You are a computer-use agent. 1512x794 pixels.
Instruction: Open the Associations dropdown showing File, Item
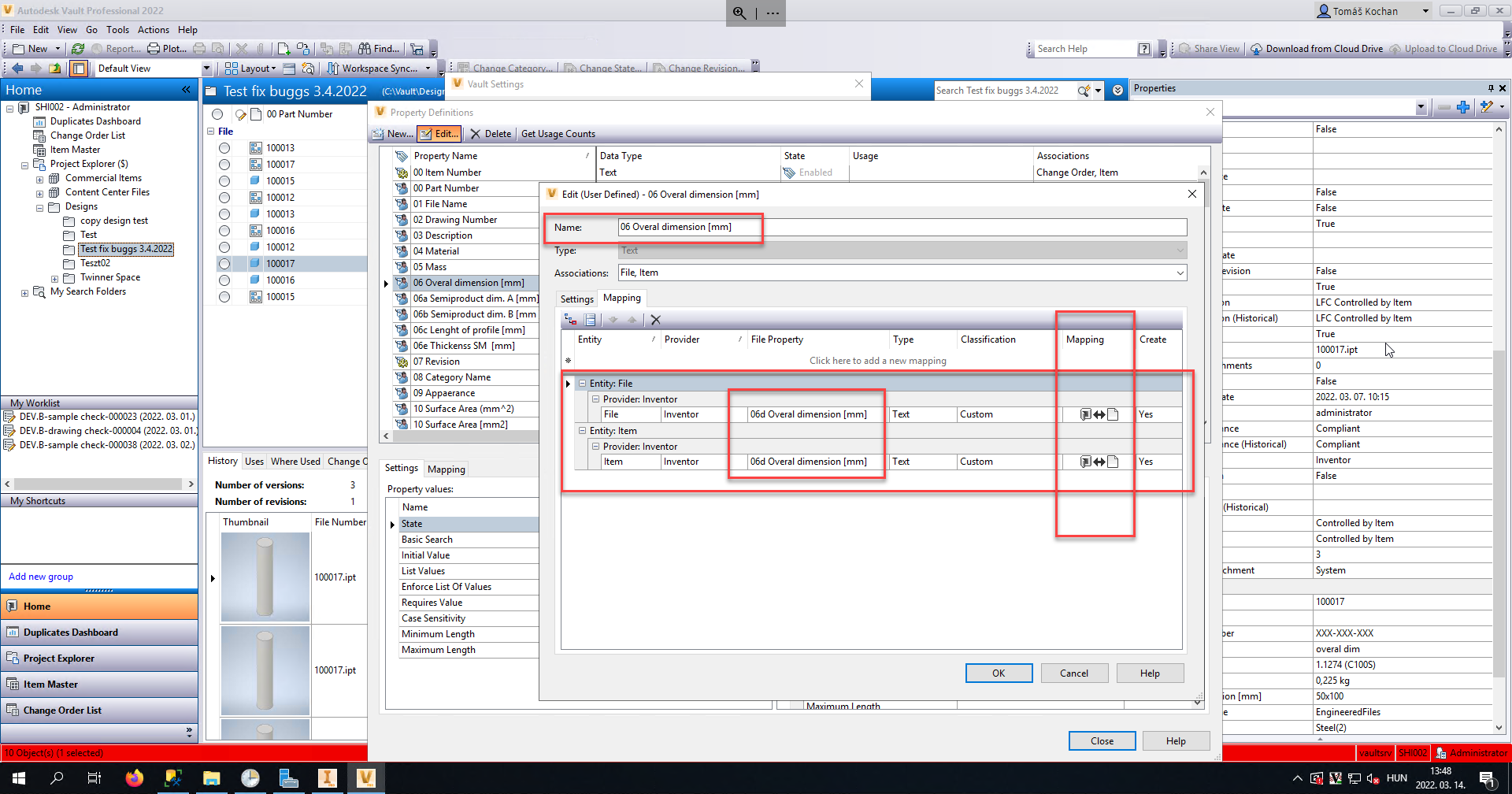(x=1180, y=273)
